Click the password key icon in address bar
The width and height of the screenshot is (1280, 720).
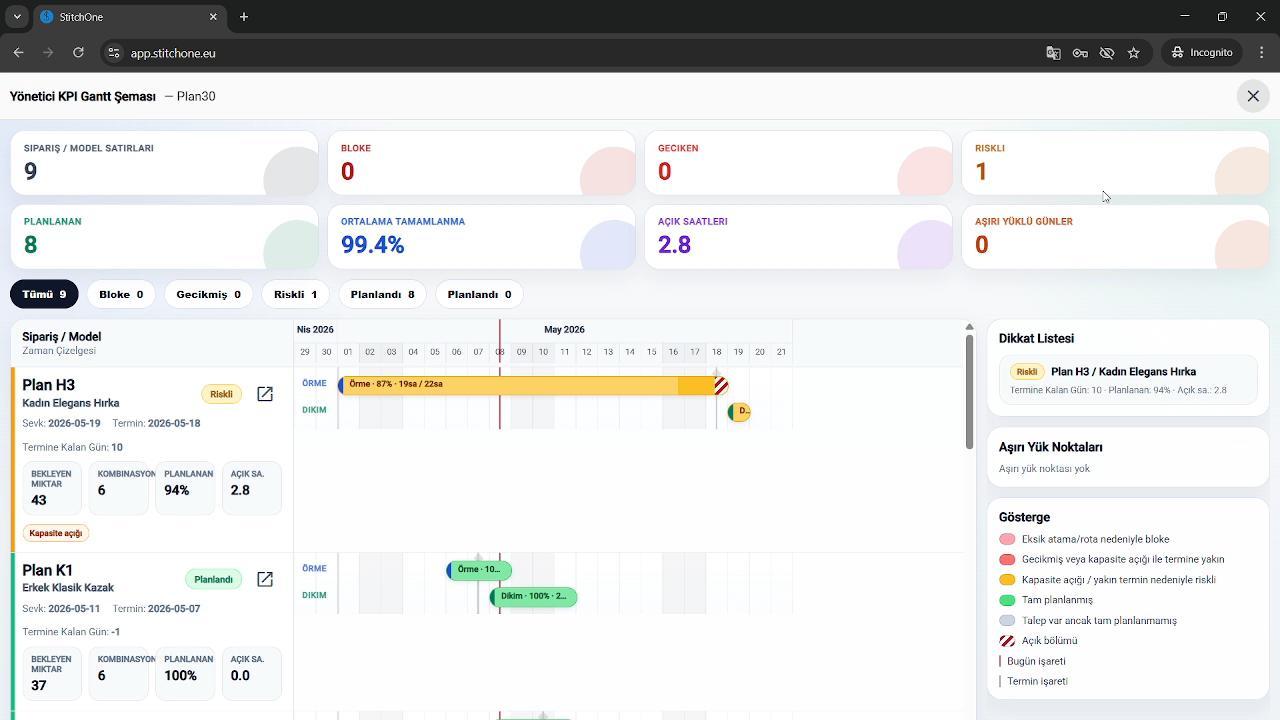pyautogui.click(x=1080, y=53)
